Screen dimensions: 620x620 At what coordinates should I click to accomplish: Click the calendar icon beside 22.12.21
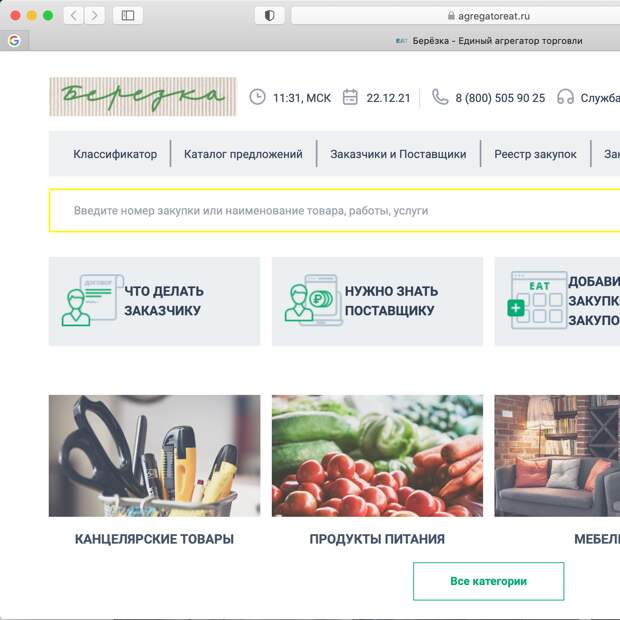click(x=350, y=97)
